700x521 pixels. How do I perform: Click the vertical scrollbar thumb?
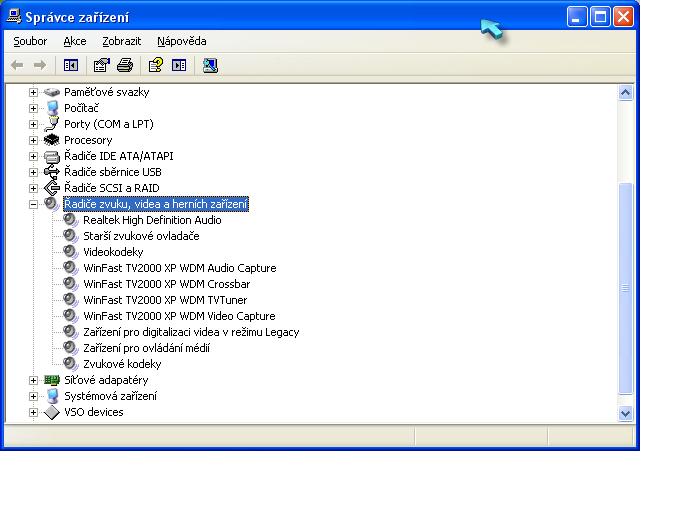pos(625,288)
